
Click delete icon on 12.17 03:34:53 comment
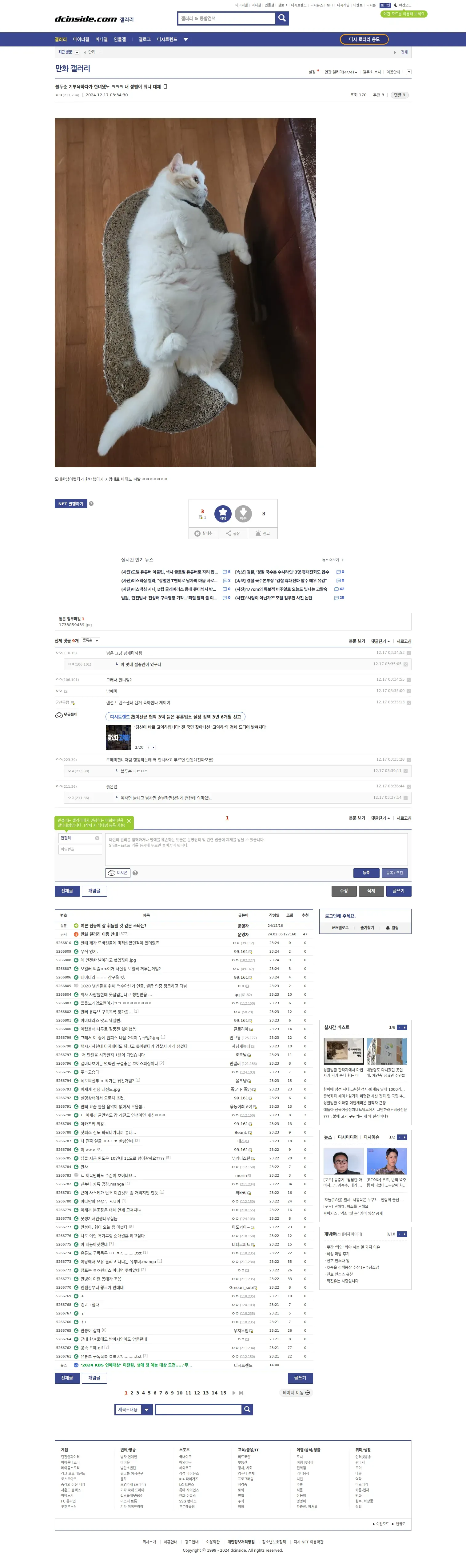(408, 653)
